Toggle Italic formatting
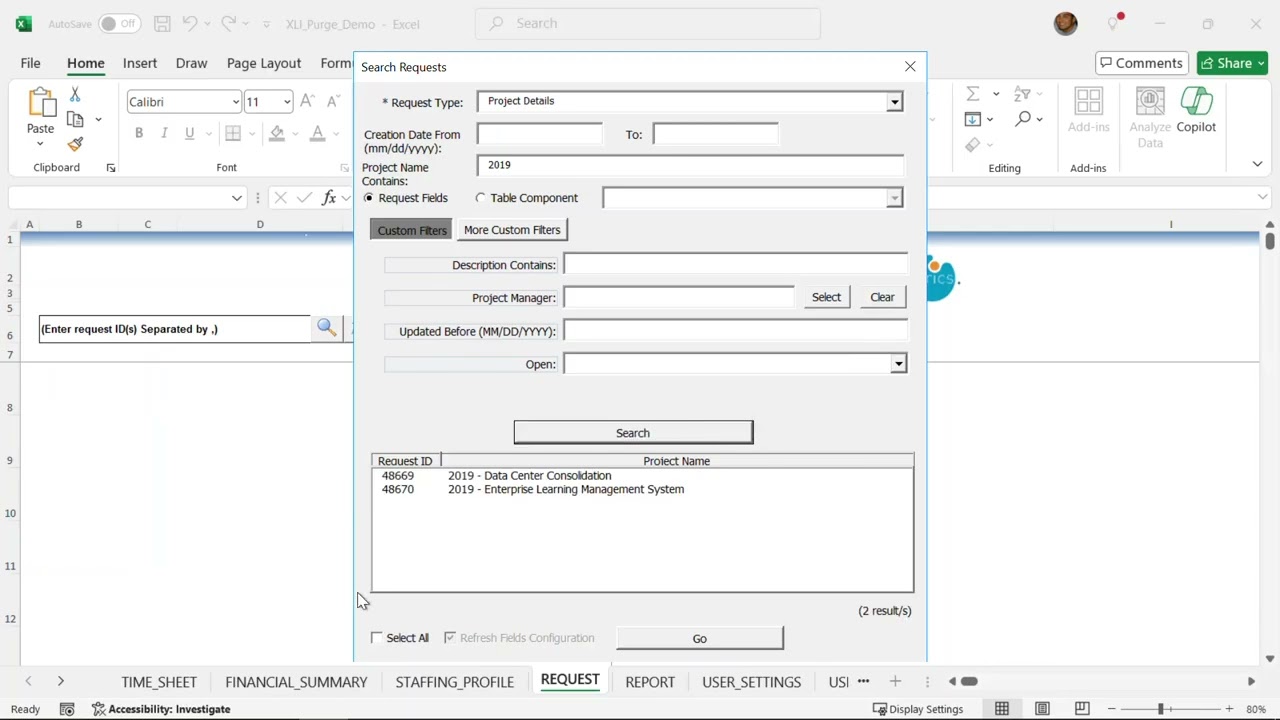 tap(164, 133)
